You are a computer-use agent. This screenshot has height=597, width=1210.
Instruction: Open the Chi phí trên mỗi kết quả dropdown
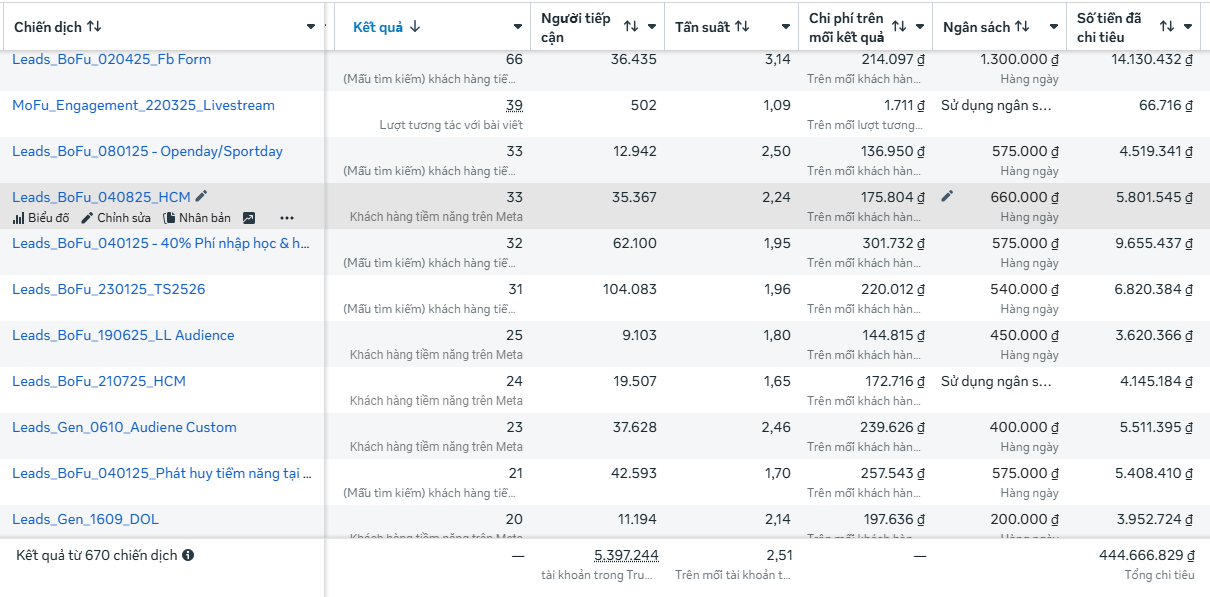[917, 26]
